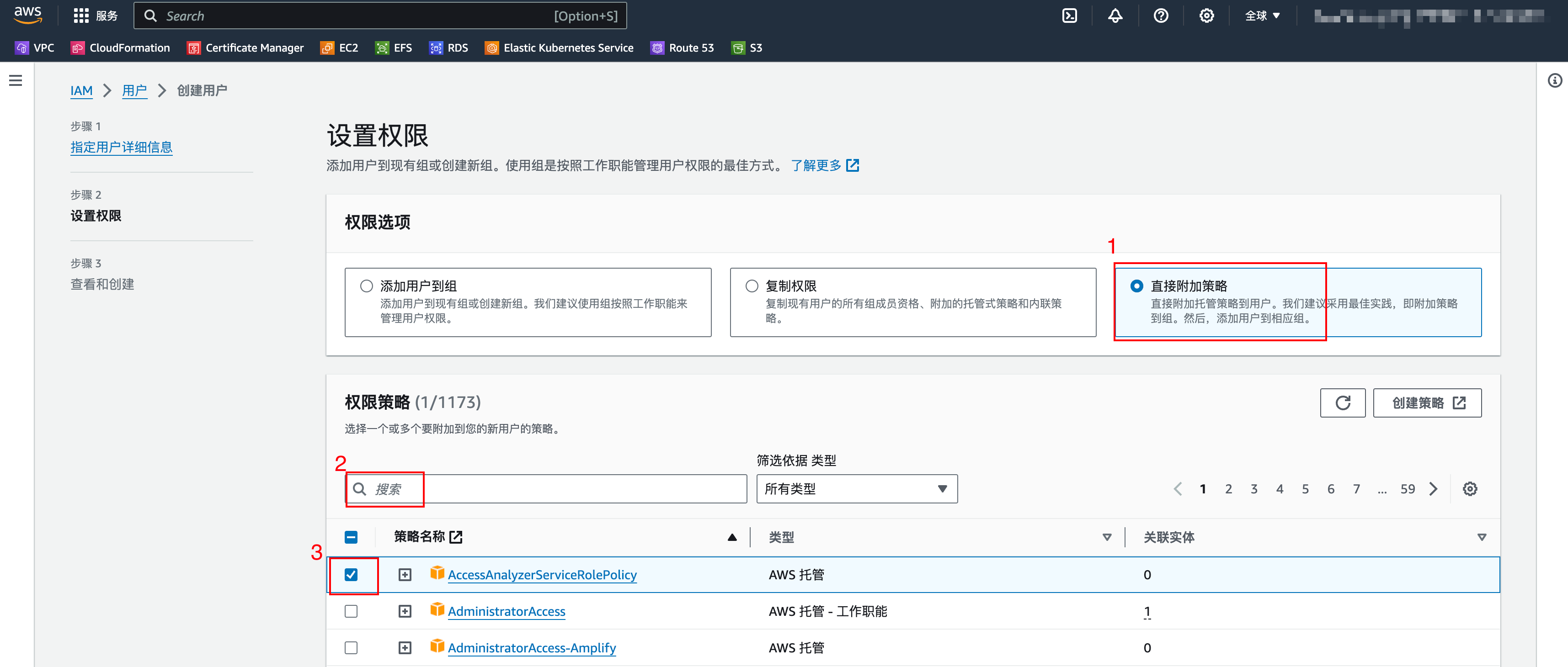Viewport: 1568px width, 667px height.
Task: Select the 复制权限 radio option
Action: click(752, 286)
